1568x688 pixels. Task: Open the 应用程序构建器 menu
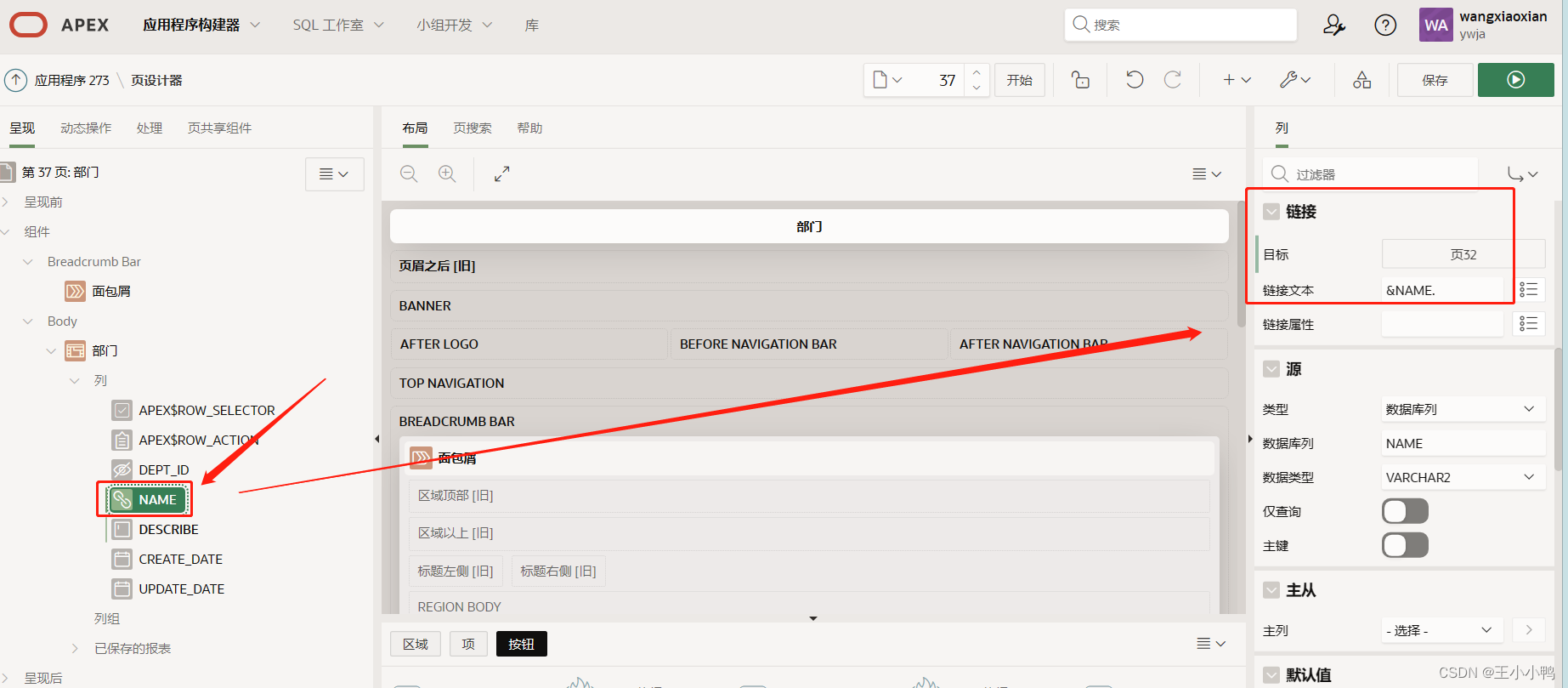201,26
